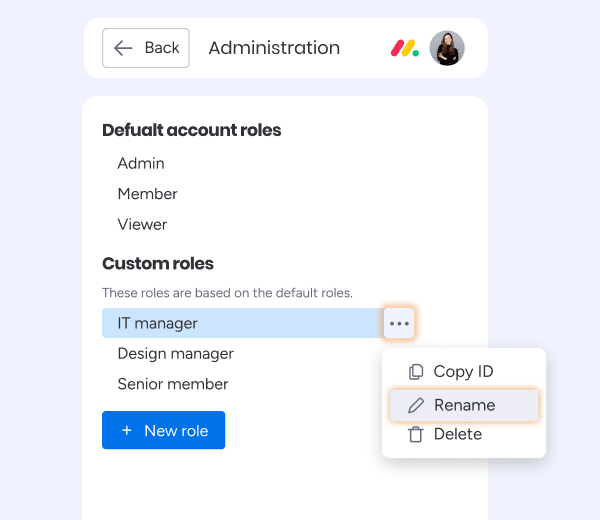Select the Senior member custom role
The width and height of the screenshot is (600, 520).
[x=173, y=384]
